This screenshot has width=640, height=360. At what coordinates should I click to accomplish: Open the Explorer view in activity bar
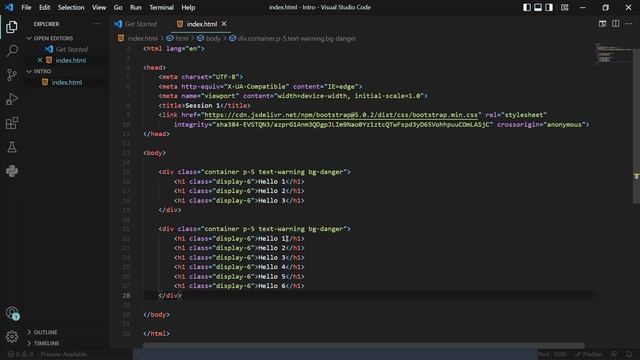coord(12,27)
